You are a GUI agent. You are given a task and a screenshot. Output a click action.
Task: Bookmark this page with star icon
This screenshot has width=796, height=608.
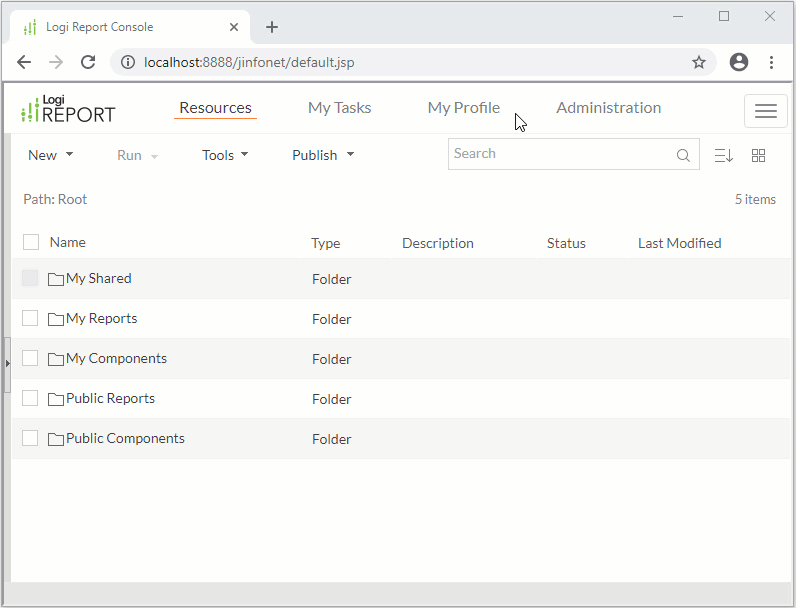(x=699, y=62)
